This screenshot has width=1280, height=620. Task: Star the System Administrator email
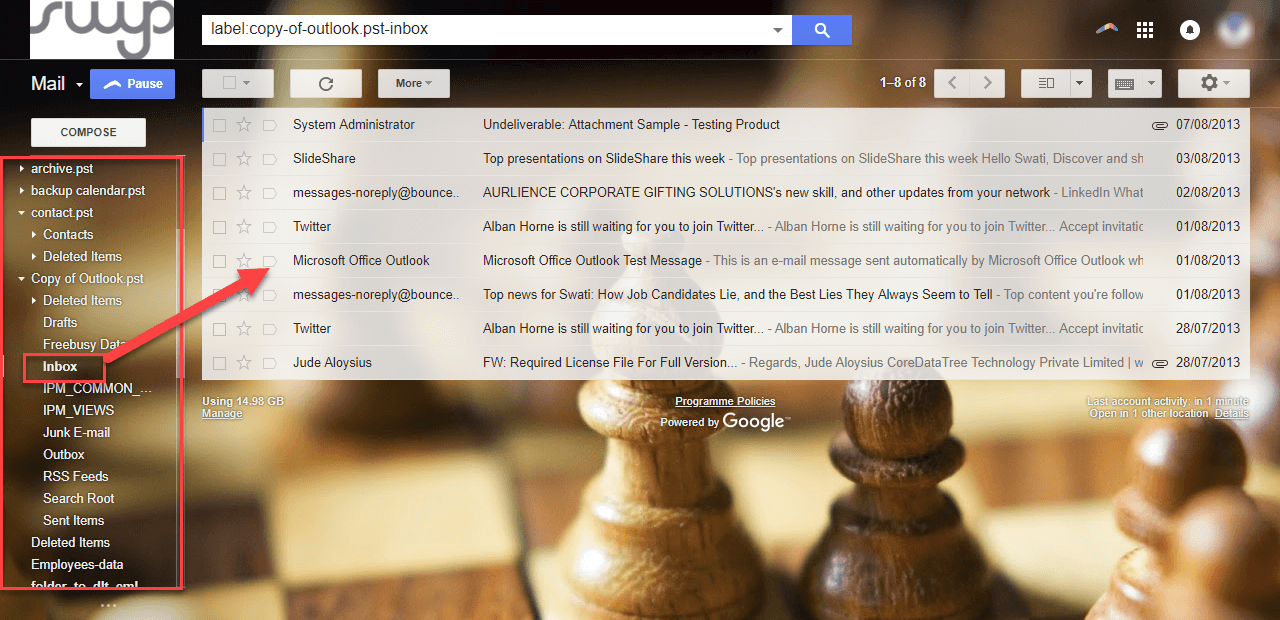(244, 125)
